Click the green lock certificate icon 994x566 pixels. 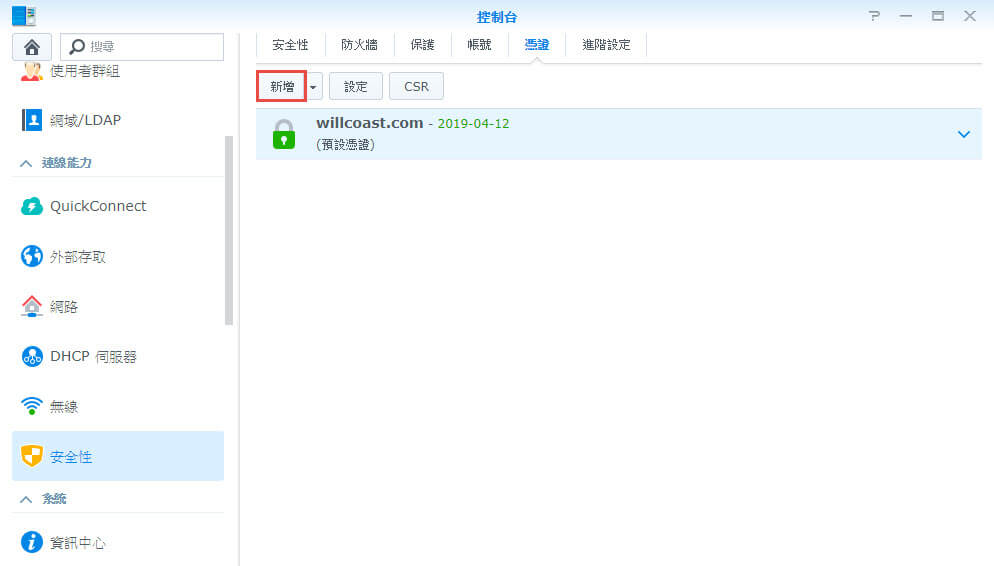[285, 134]
